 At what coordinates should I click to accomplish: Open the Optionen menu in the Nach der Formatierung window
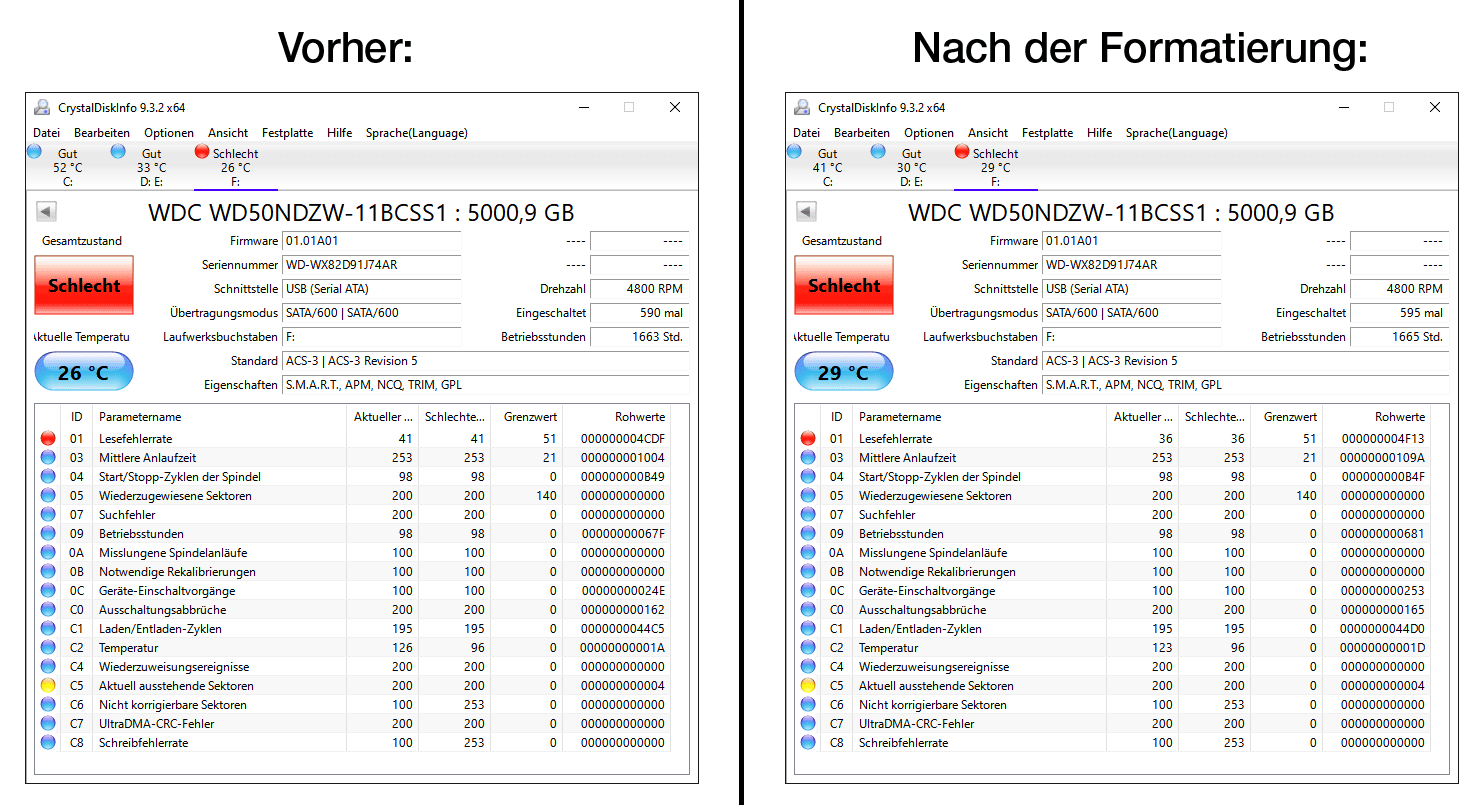929,132
